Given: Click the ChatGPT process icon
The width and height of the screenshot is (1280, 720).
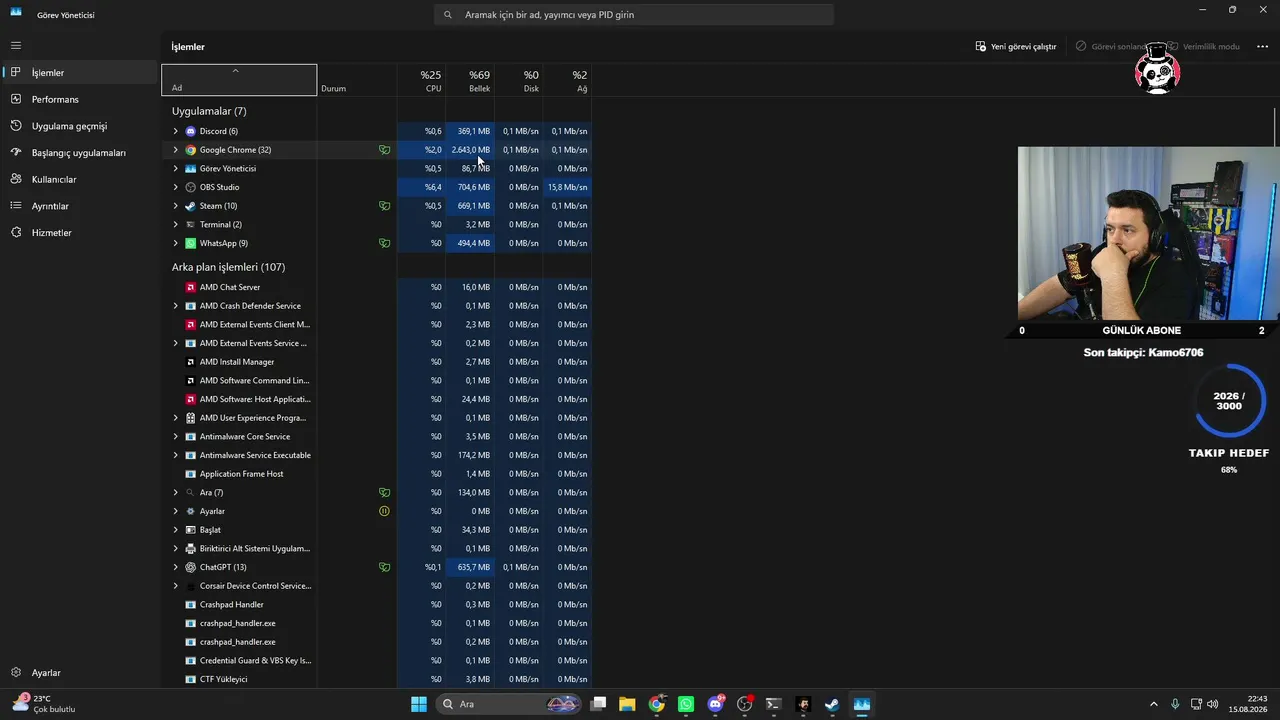Looking at the screenshot, I should pyautogui.click(x=191, y=567).
